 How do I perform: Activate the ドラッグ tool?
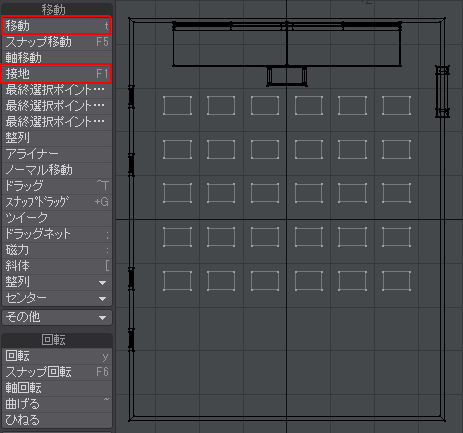point(57,186)
